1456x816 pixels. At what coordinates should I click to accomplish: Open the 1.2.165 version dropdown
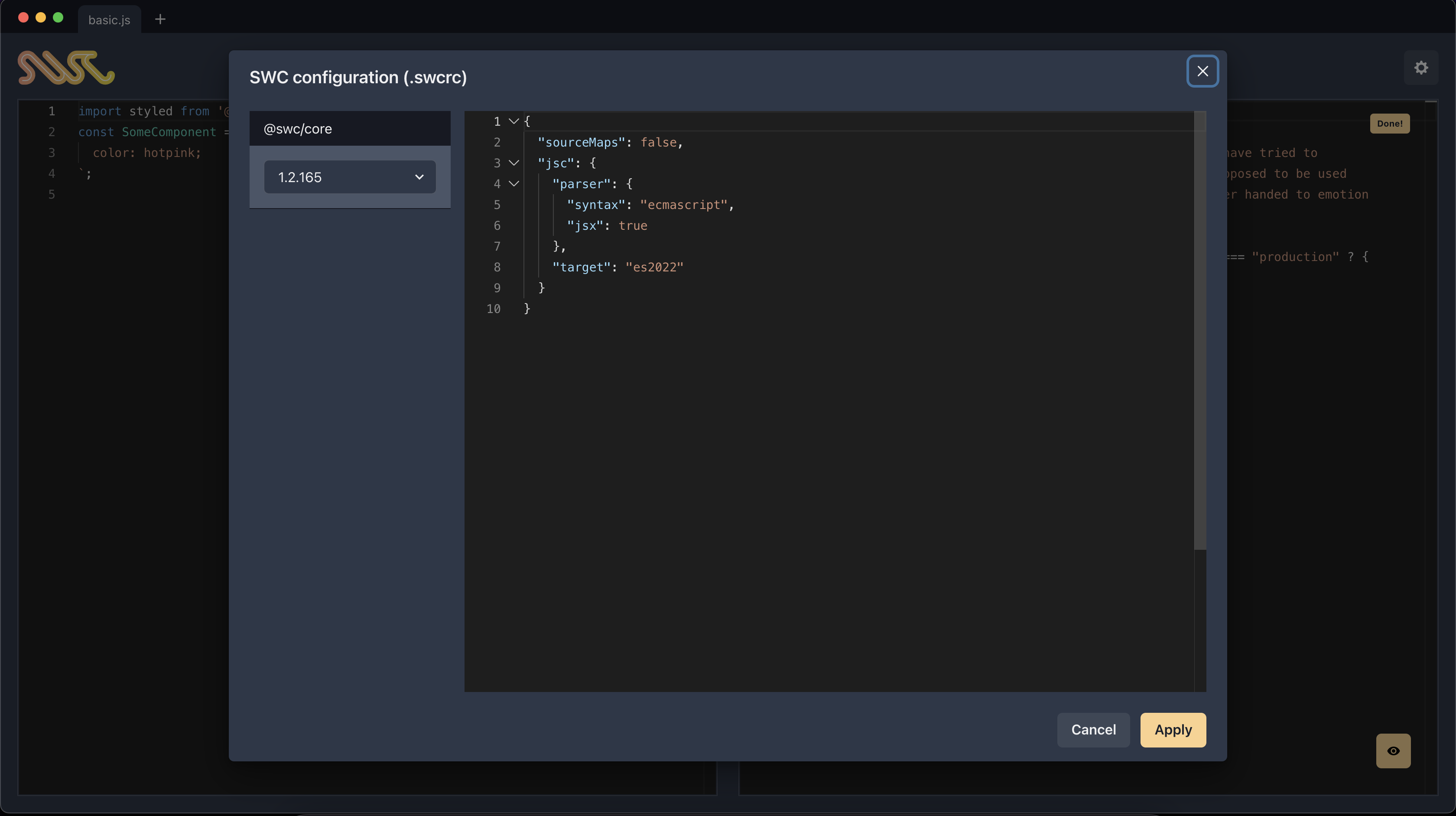click(350, 177)
